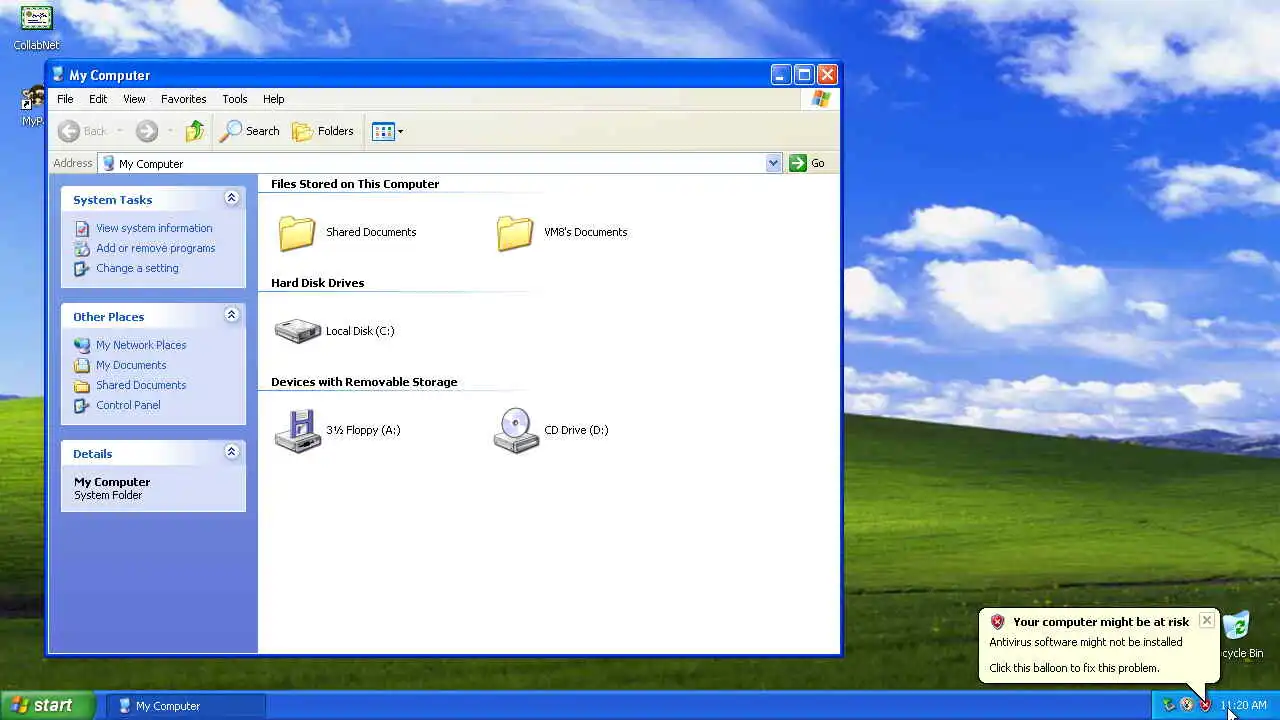1280x720 pixels.
Task: Go to My Documents link
Action: click(131, 365)
